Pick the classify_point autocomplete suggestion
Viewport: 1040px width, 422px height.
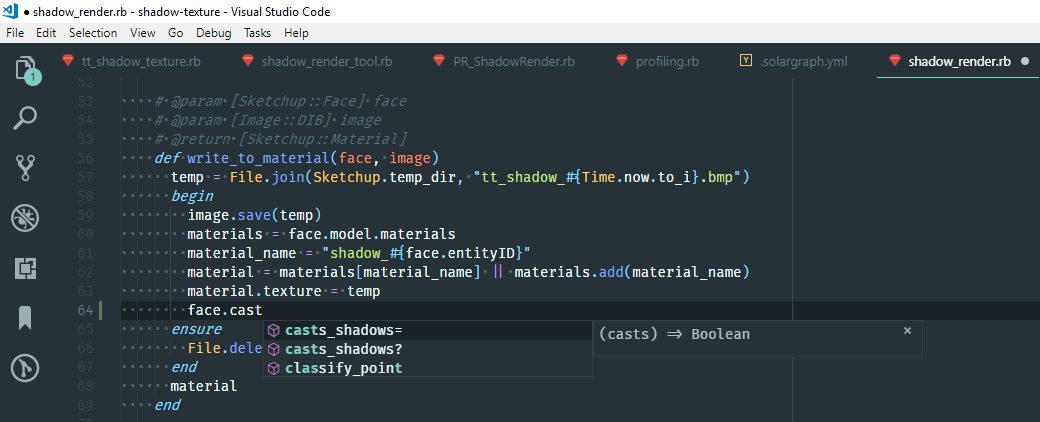point(343,368)
